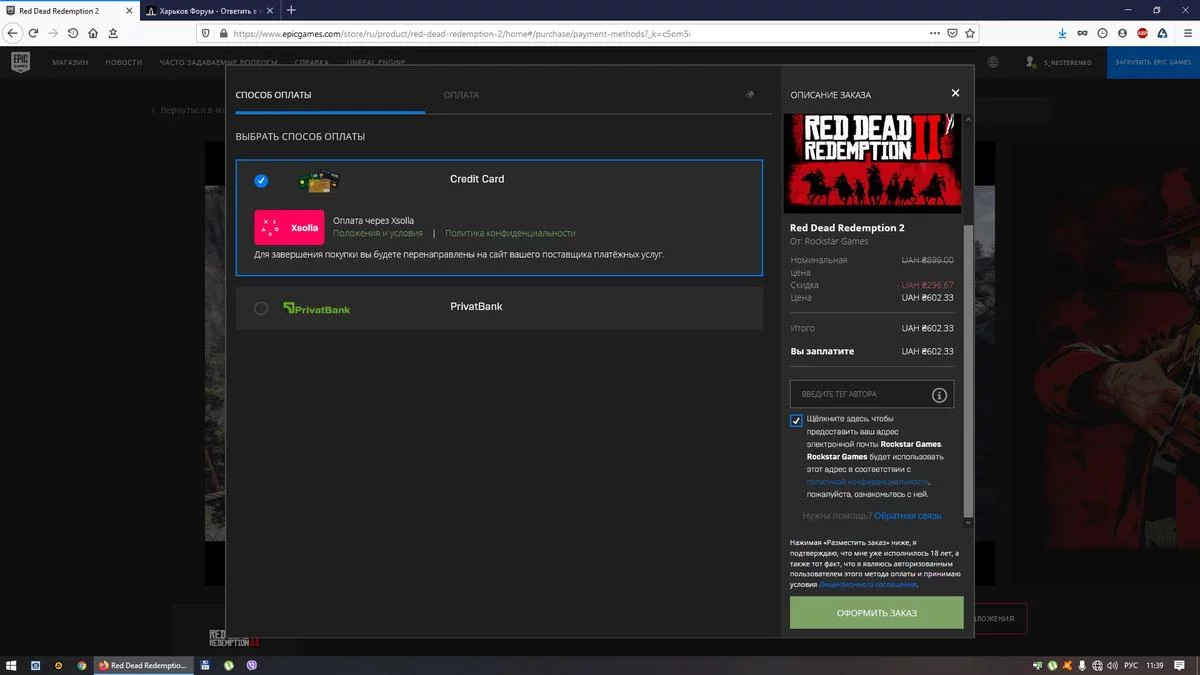The width and height of the screenshot is (1200, 675).
Task: Click the red ABP adblock extension icon
Action: [1142, 33]
